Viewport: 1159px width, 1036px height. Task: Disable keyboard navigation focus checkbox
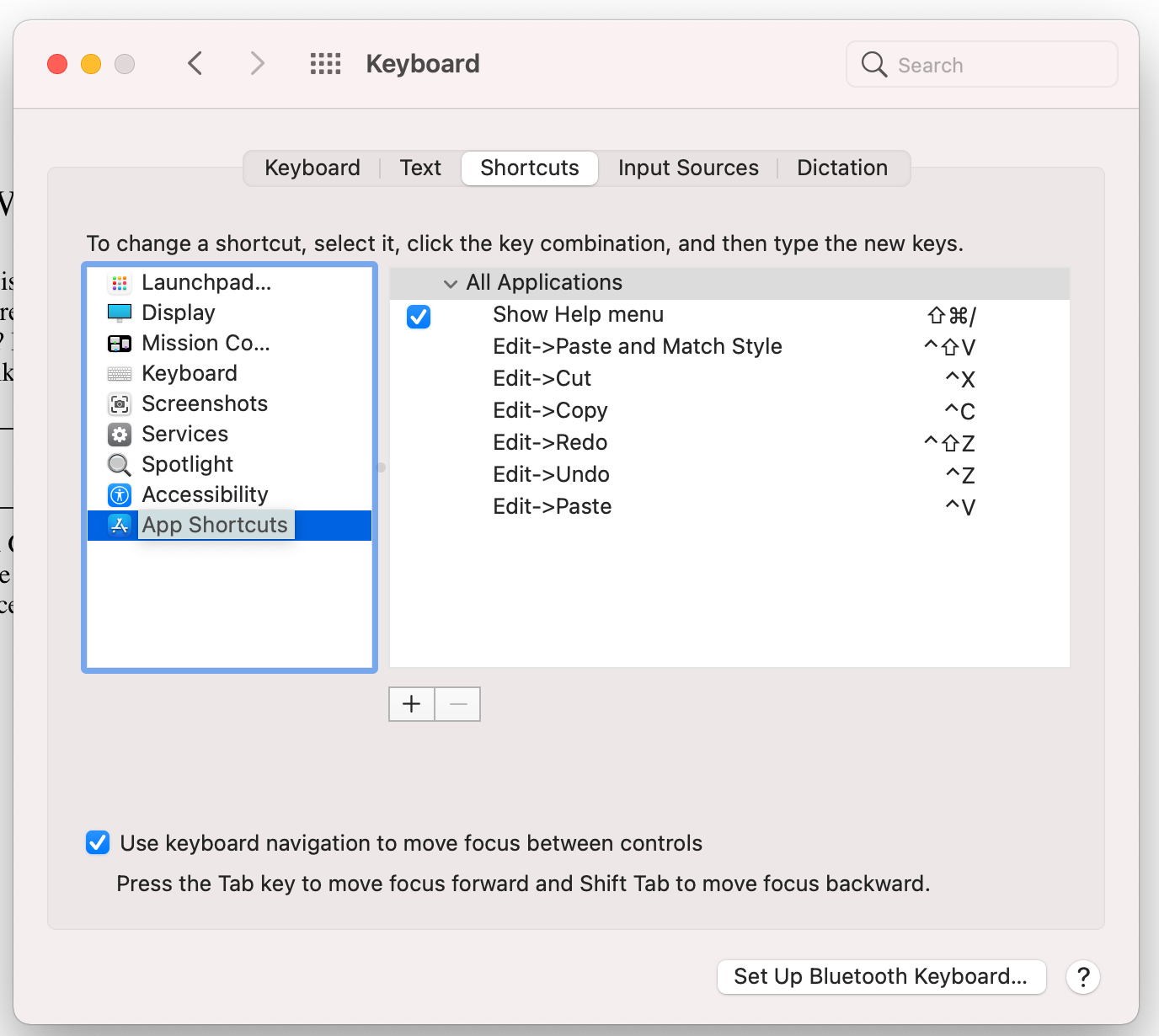98,843
